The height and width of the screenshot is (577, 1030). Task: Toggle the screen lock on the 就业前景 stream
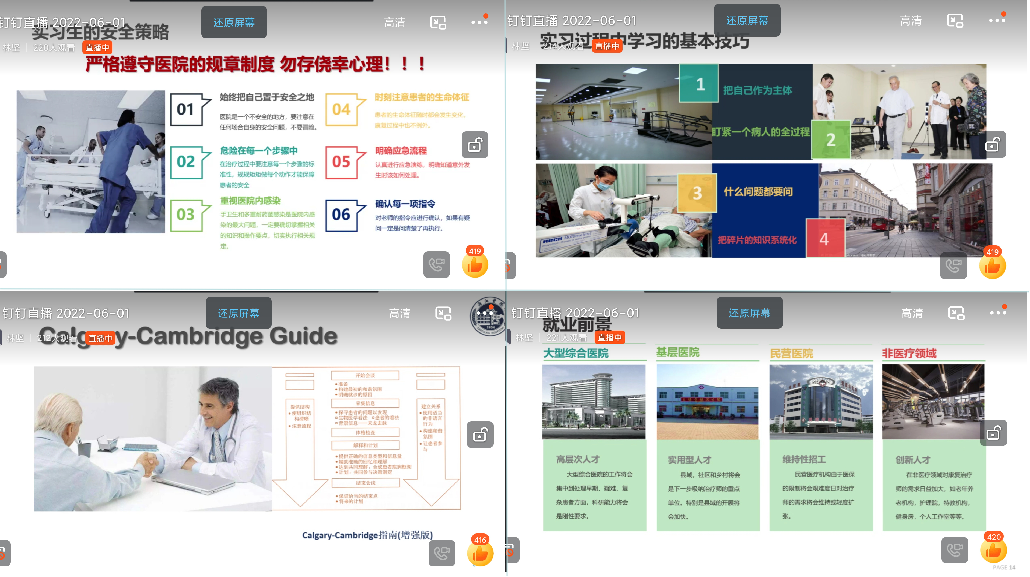point(993,433)
